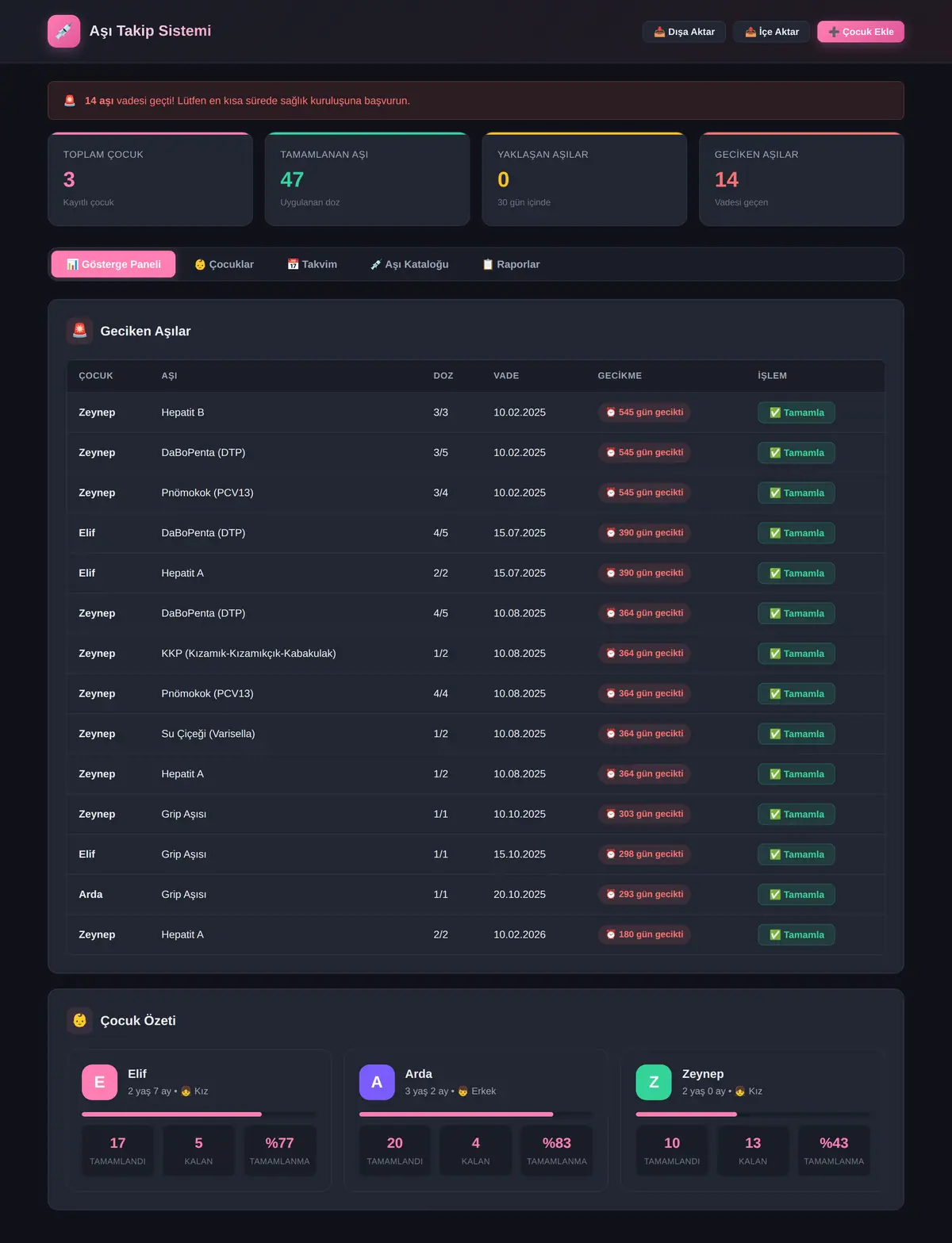Complete Arda's Grip Aşısı vaccine
Screen dimensions: 952x1243
(797, 895)
